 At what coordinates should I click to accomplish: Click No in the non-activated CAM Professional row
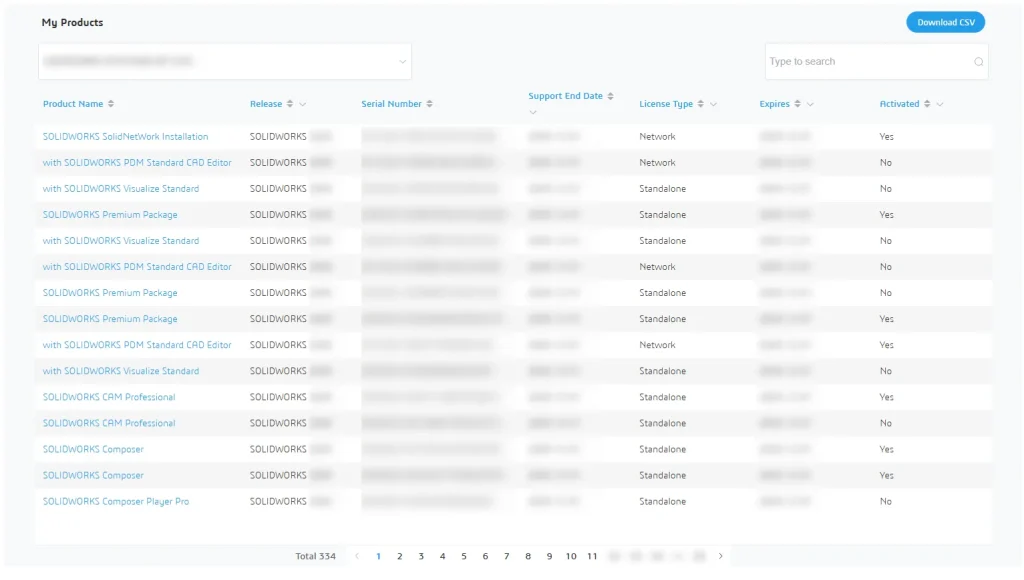(886, 423)
